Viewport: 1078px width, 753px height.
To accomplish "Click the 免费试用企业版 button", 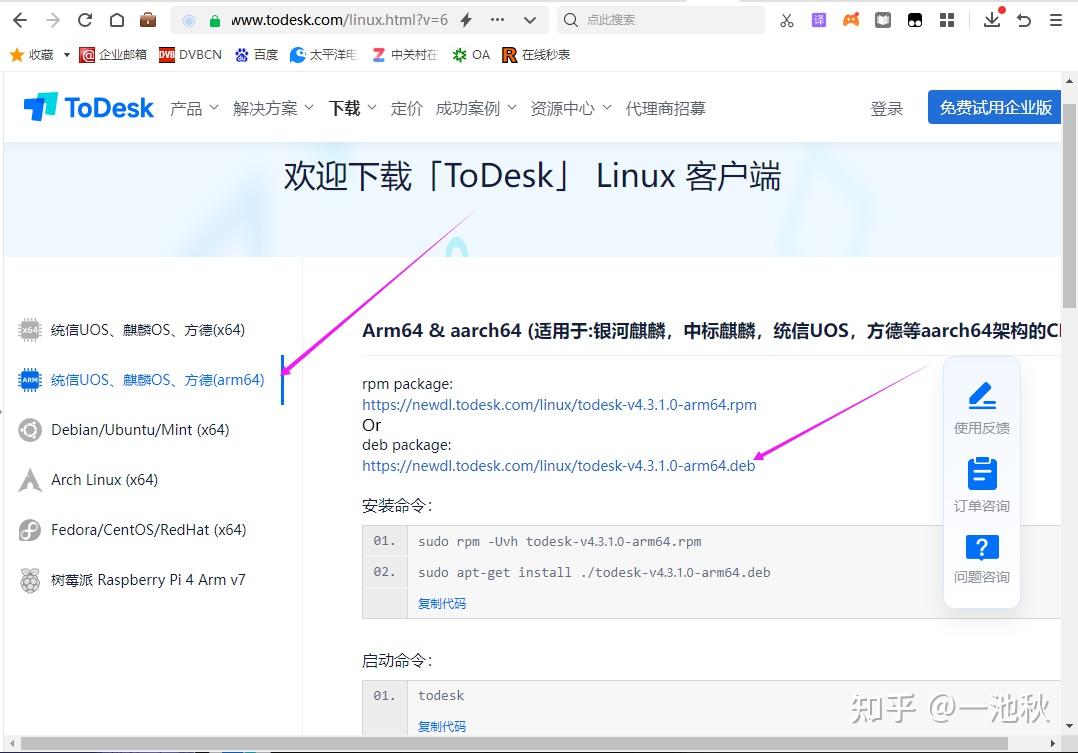I will (x=995, y=107).
